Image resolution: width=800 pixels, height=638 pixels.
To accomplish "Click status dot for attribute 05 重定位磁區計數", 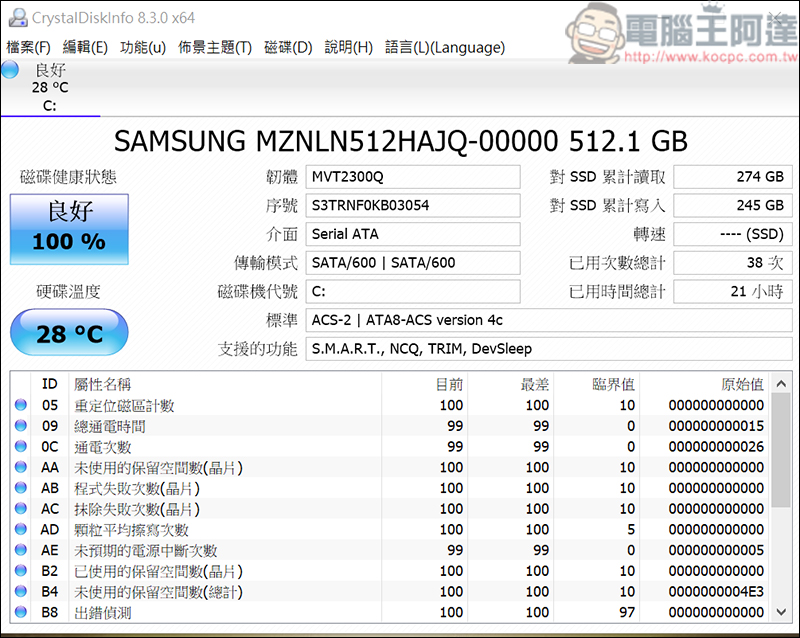I will [x=21, y=405].
